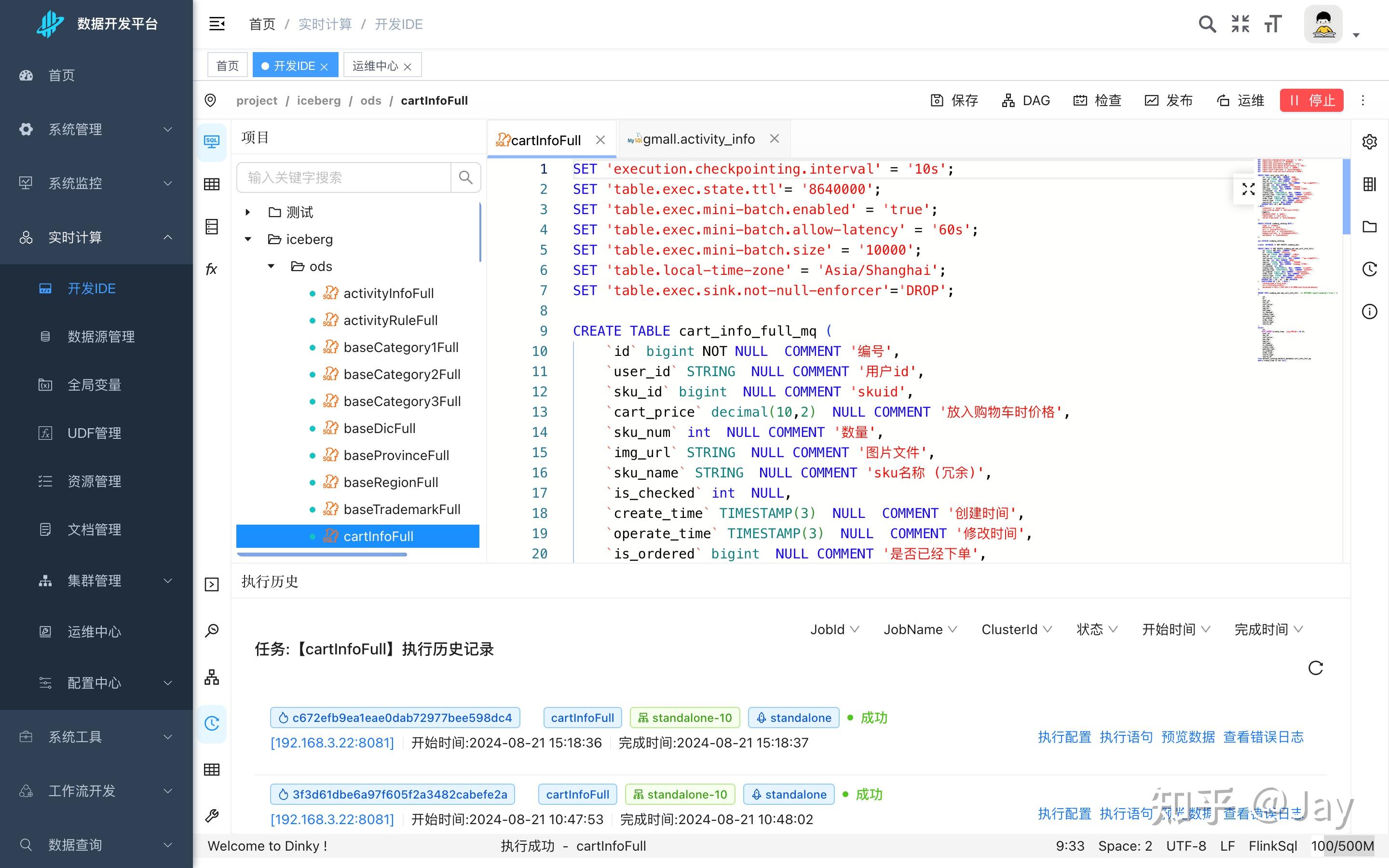Open 查看错误日志 for the first record
The width and height of the screenshot is (1389, 868).
tap(1262, 736)
